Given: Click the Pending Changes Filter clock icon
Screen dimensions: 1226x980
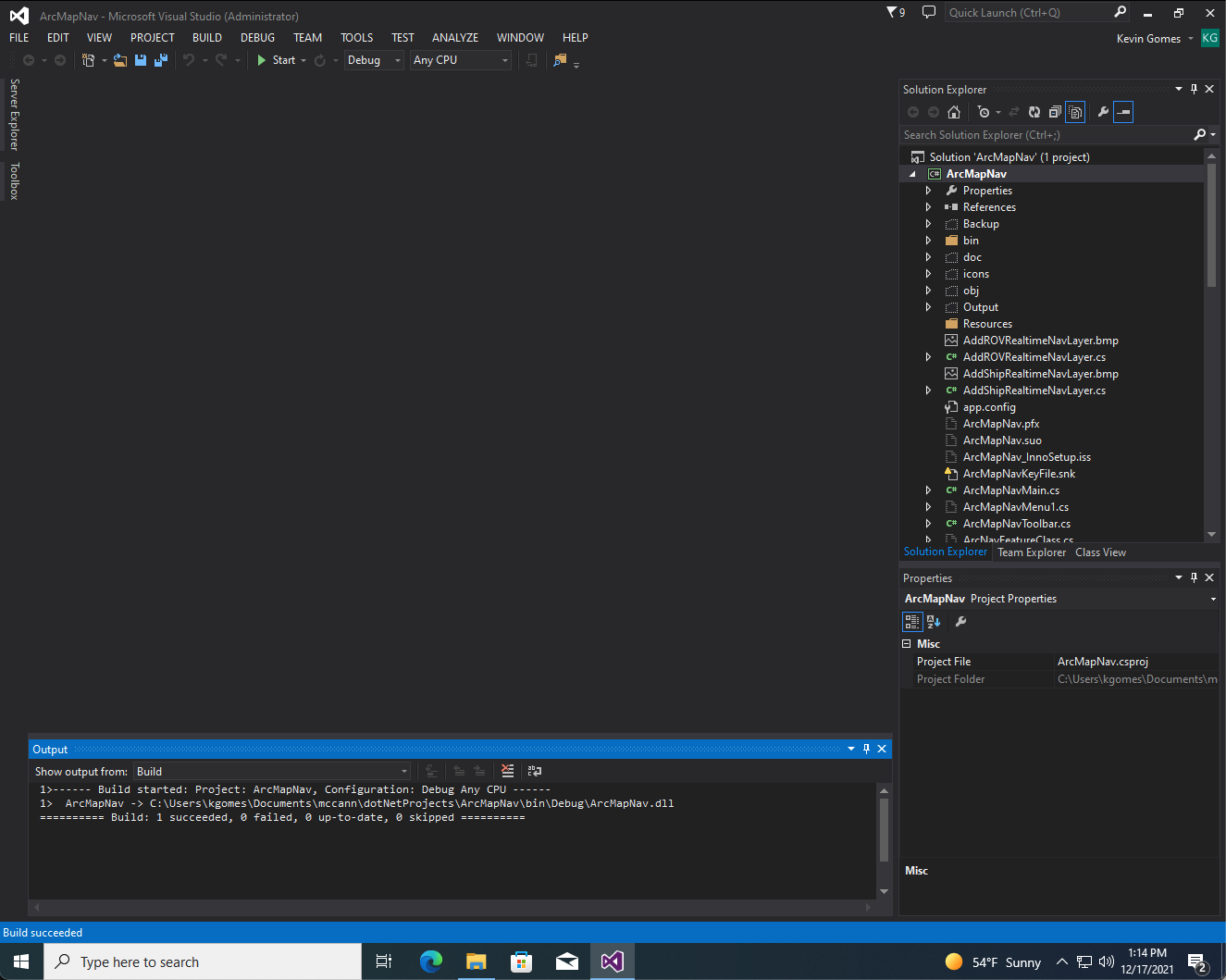Looking at the screenshot, I should point(984,112).
